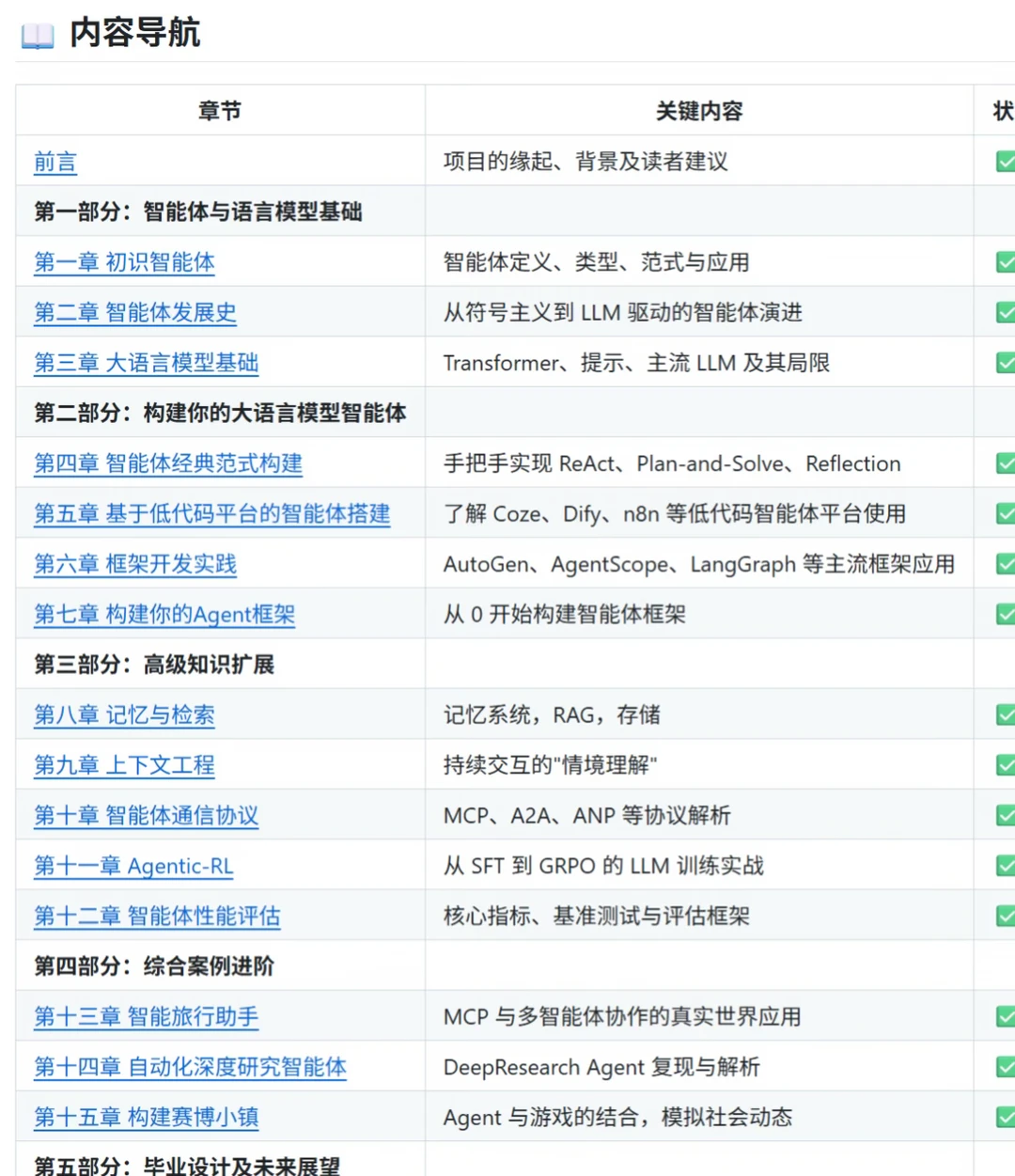The width and height of the screenshot is (1015, 1176).
Task: Click green check icon in 第十二章 row
Action: [1006, 916]
